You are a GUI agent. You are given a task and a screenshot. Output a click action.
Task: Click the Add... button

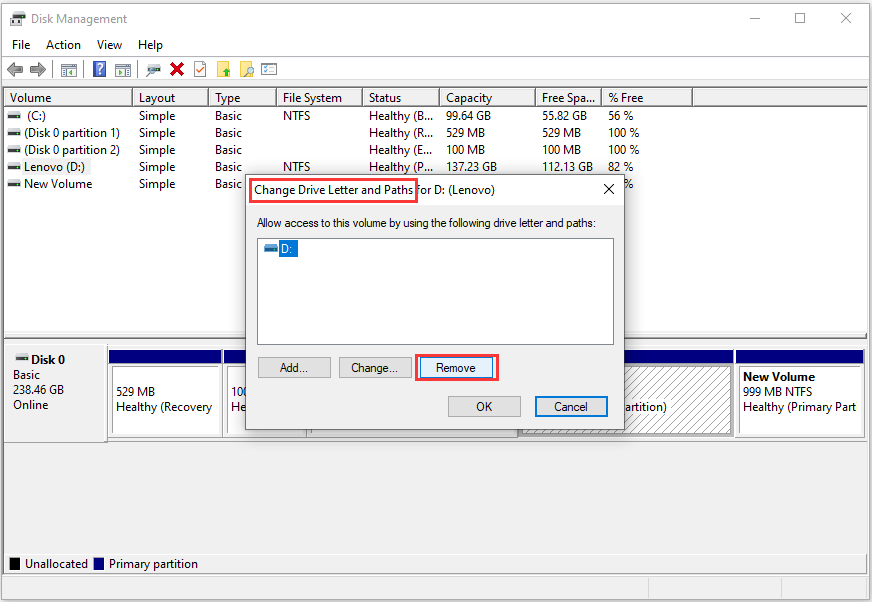pyautogui.click(x=293, y=368)
